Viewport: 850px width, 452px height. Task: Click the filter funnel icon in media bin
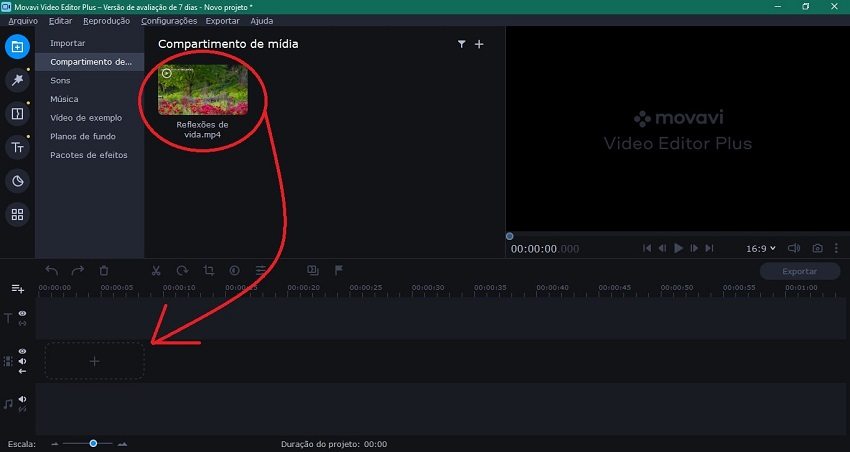(x=461, y=44)
